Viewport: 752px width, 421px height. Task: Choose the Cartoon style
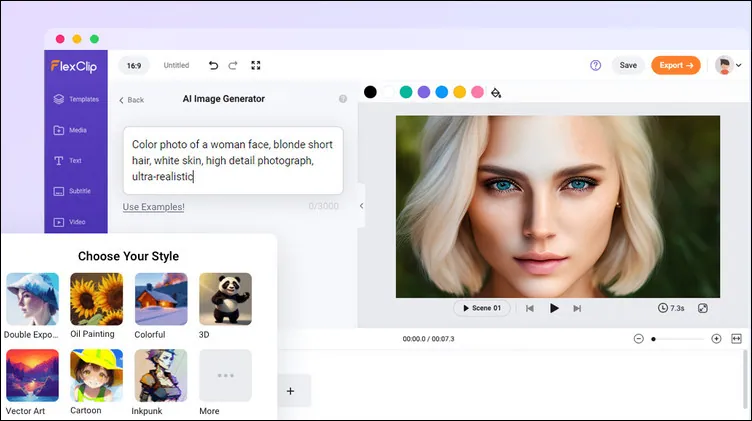click(x=96, y=375)
